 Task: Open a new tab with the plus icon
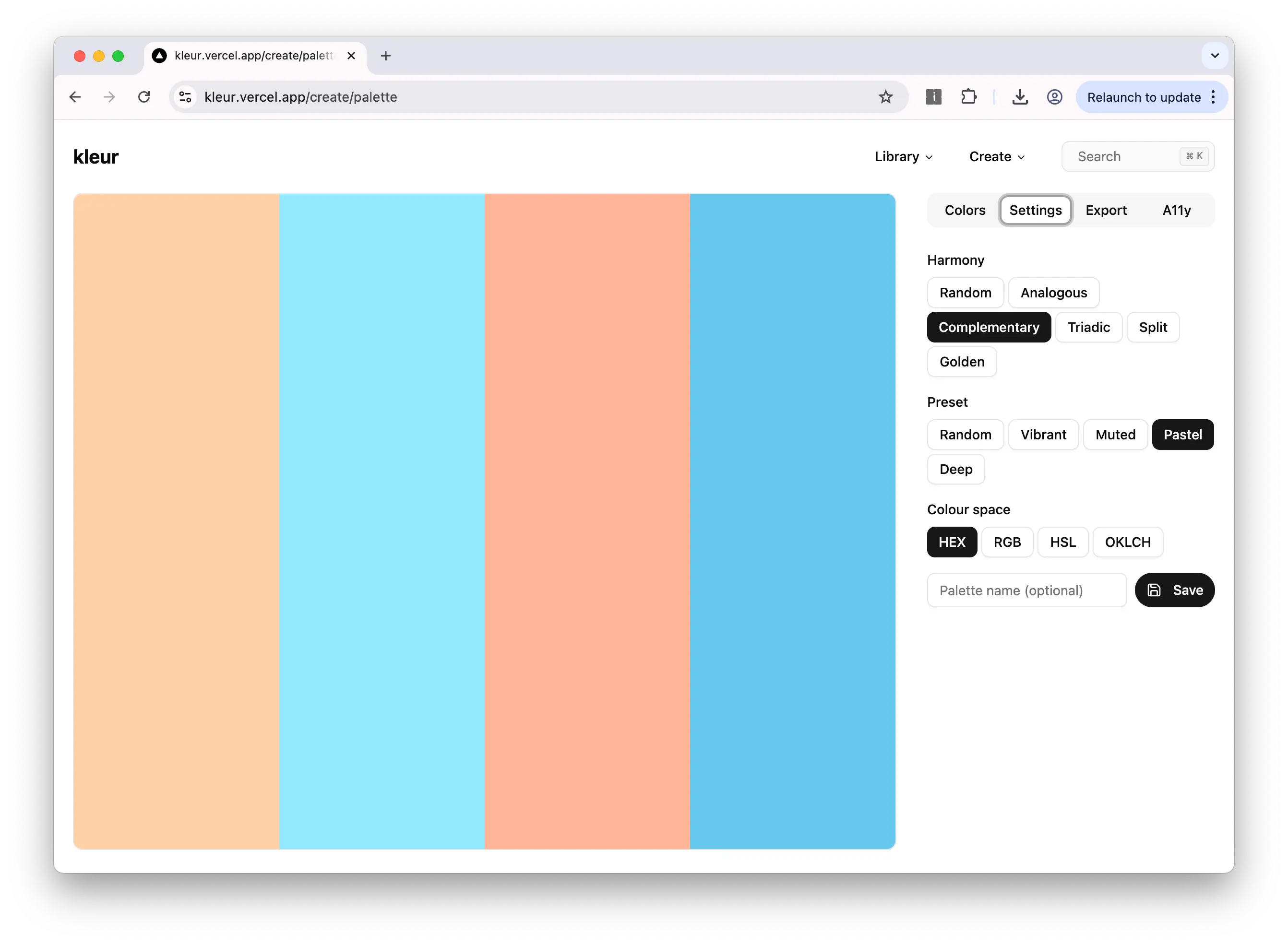(x=386, y=56)
